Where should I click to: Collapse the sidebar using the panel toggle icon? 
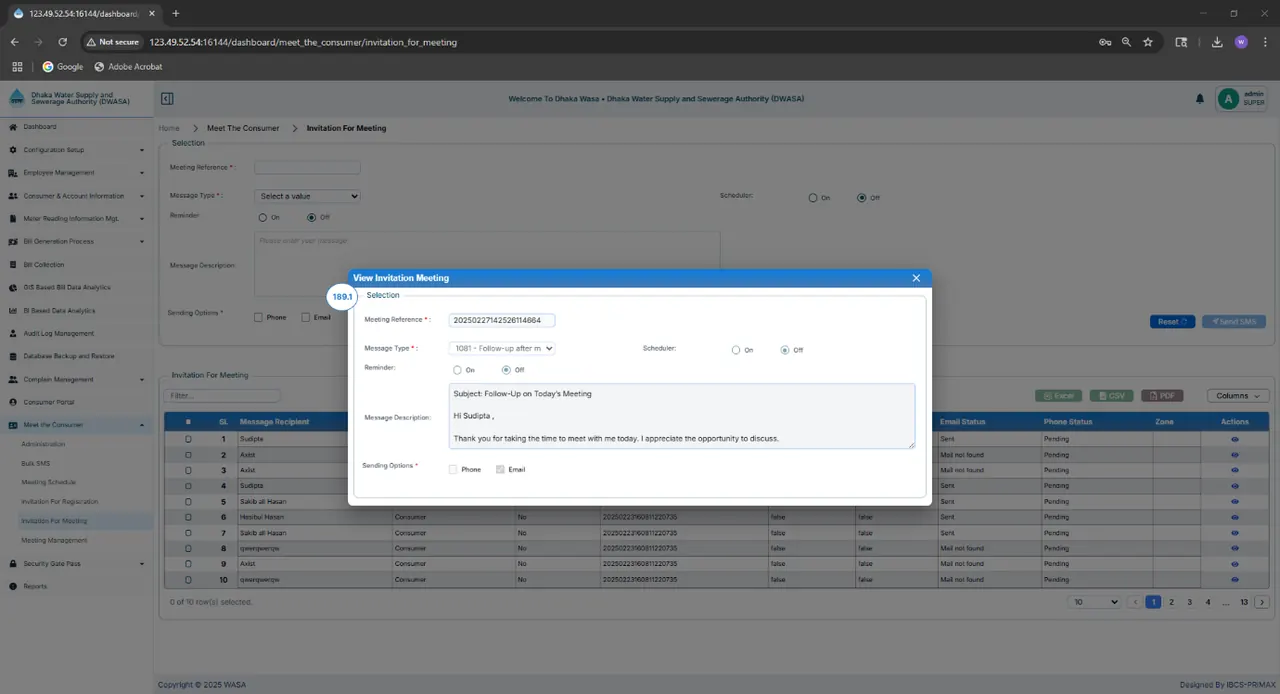(167, 98)
